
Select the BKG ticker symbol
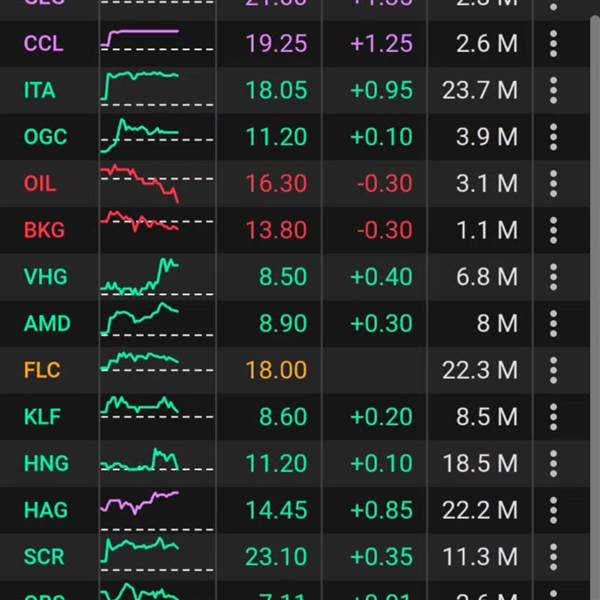click(x=44, y=230)
